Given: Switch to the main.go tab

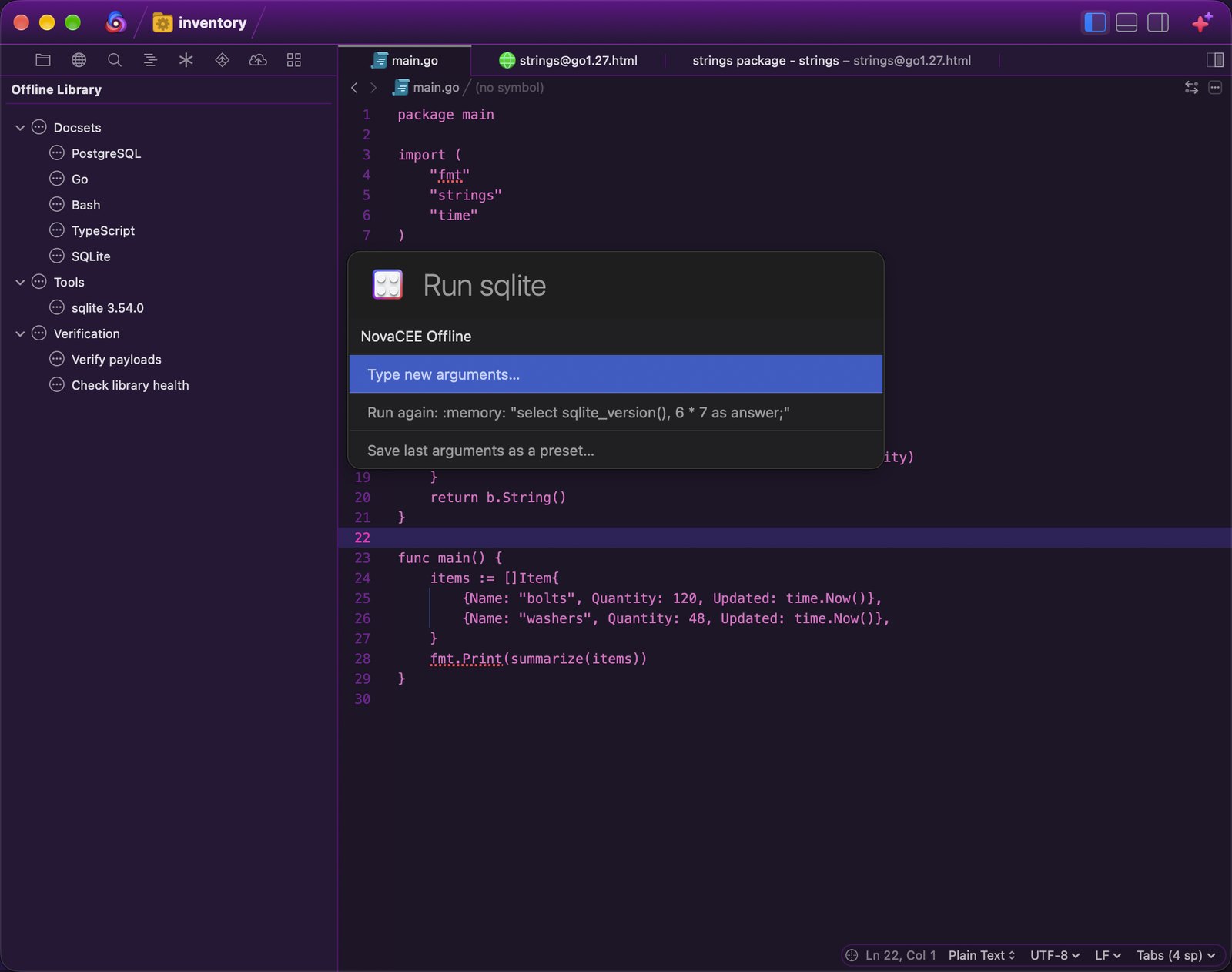Looking at the screenshot, I should pos(405,60).
